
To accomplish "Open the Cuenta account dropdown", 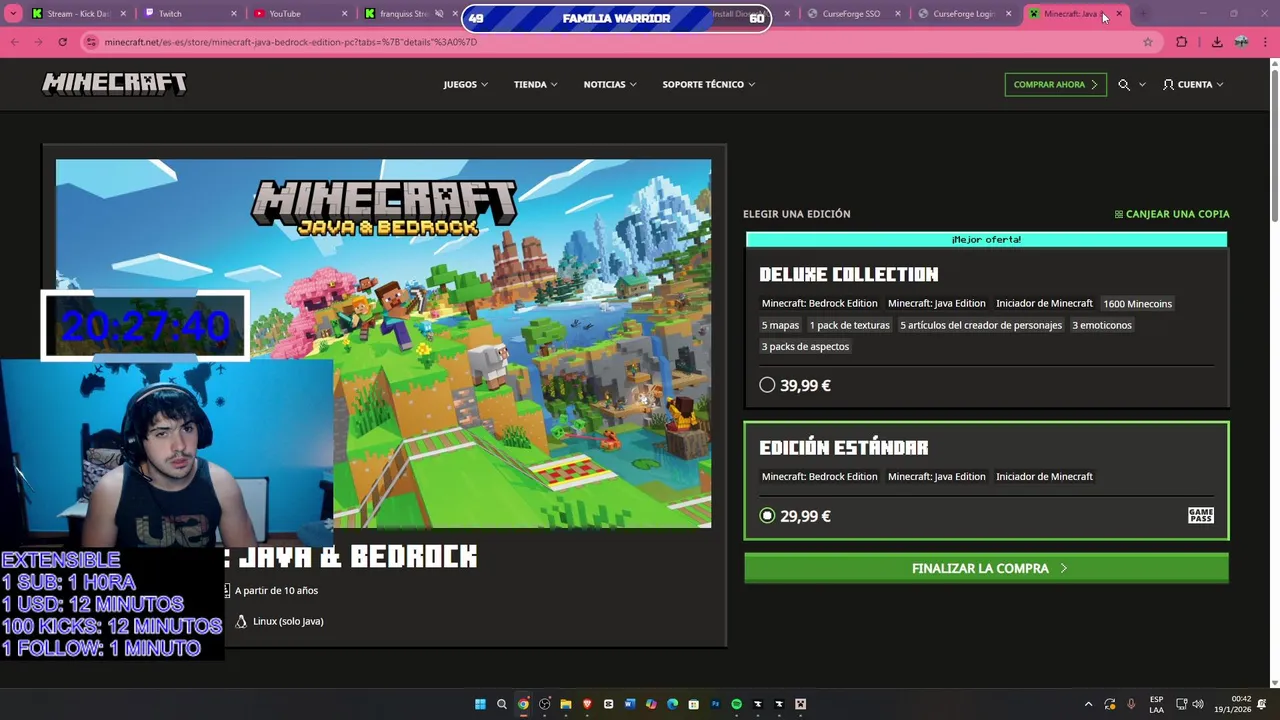I will tap(1193, 84).
